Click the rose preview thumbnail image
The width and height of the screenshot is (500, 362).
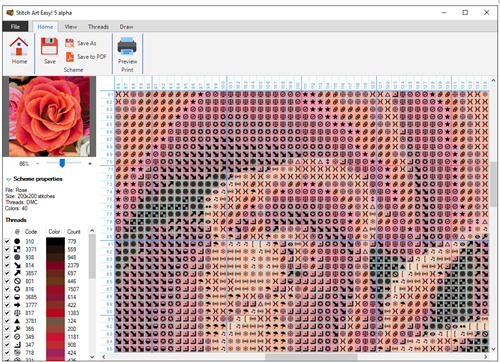49,116
